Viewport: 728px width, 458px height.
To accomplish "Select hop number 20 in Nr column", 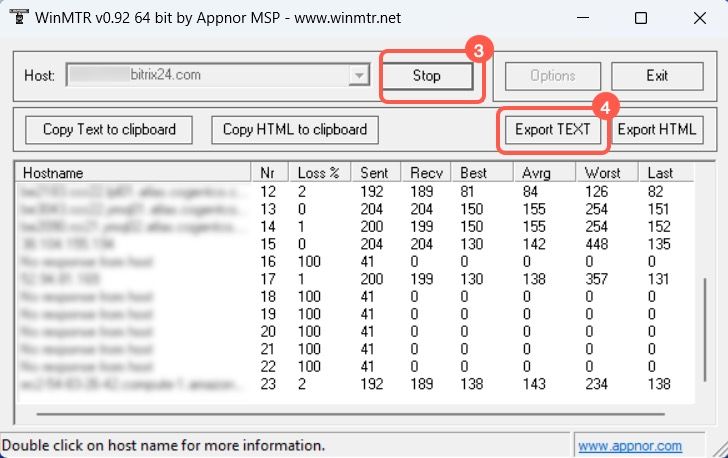I will coord(268,332).
